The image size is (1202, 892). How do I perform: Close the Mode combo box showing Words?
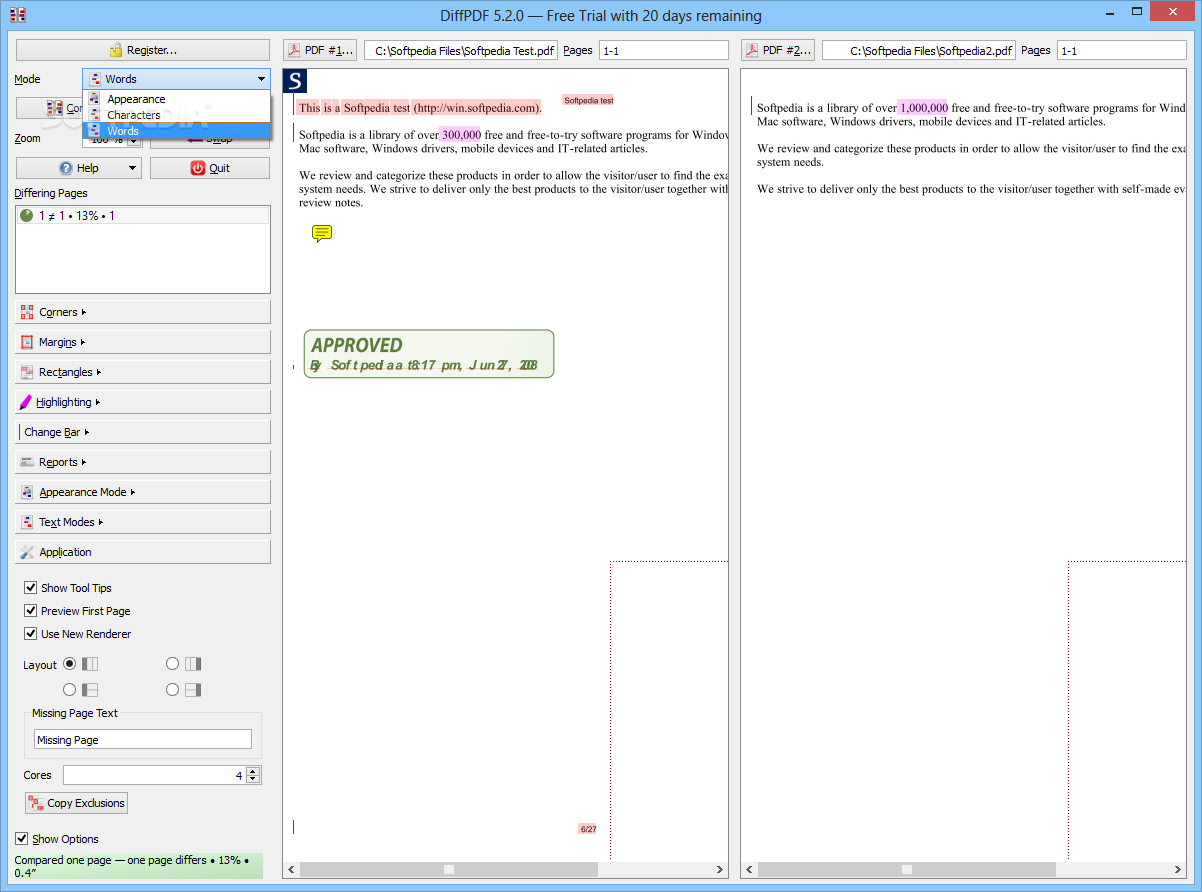(x=176, y=78)
